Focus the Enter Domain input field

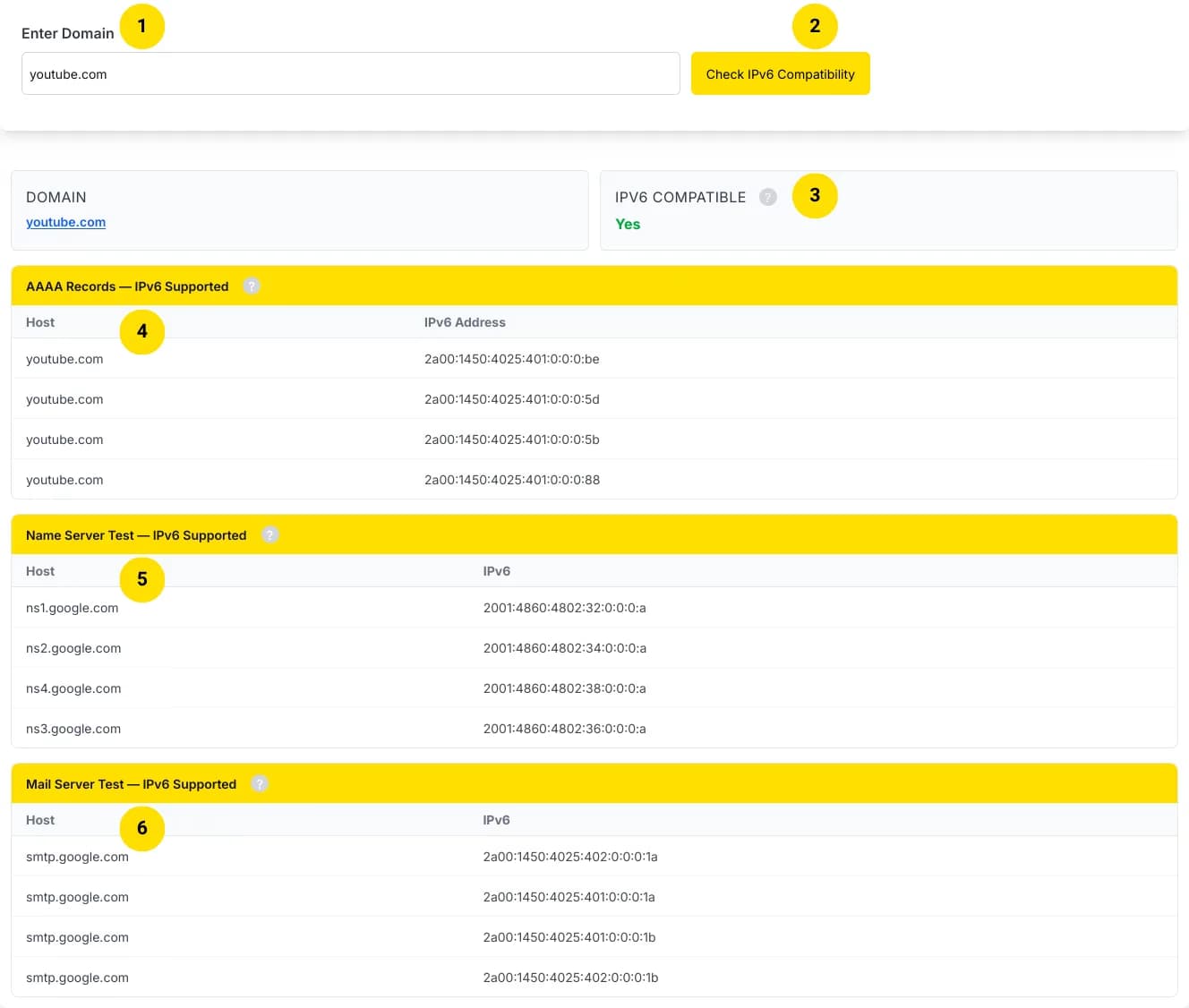click(350, 73)
